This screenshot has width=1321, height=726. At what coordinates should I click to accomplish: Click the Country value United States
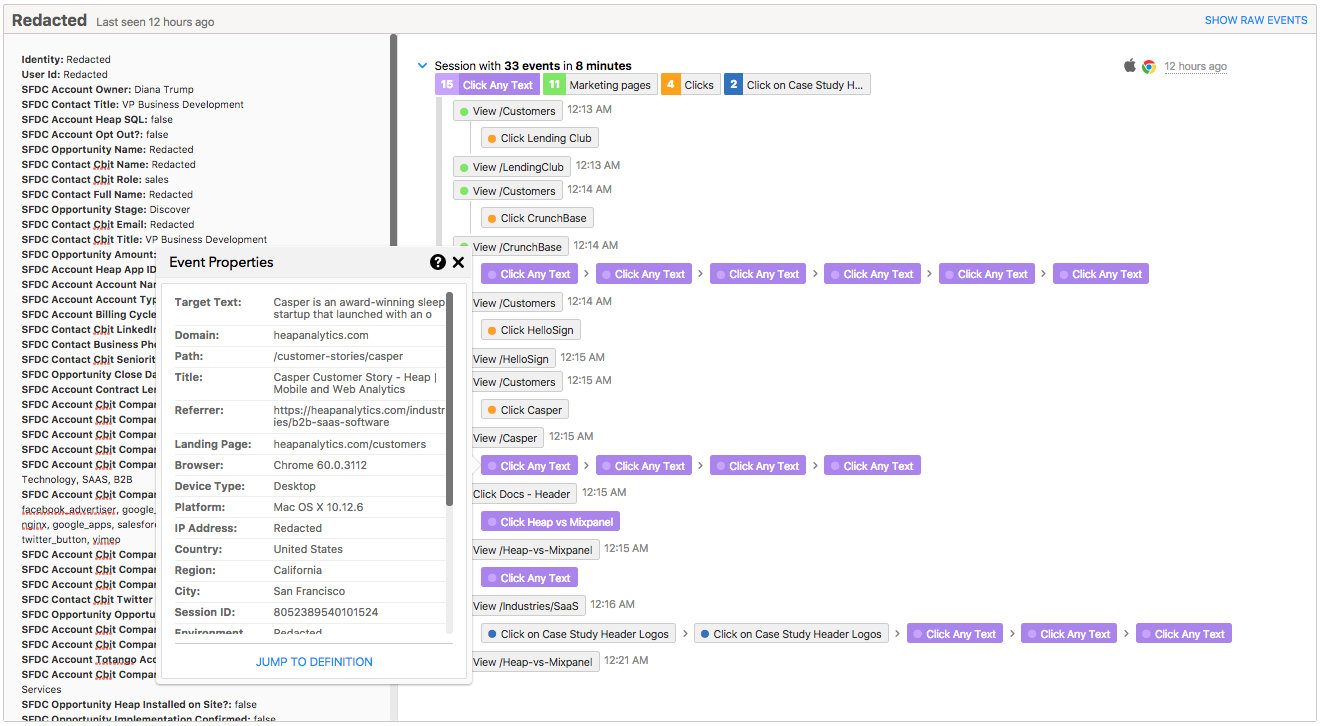click(x=308, y=549)
